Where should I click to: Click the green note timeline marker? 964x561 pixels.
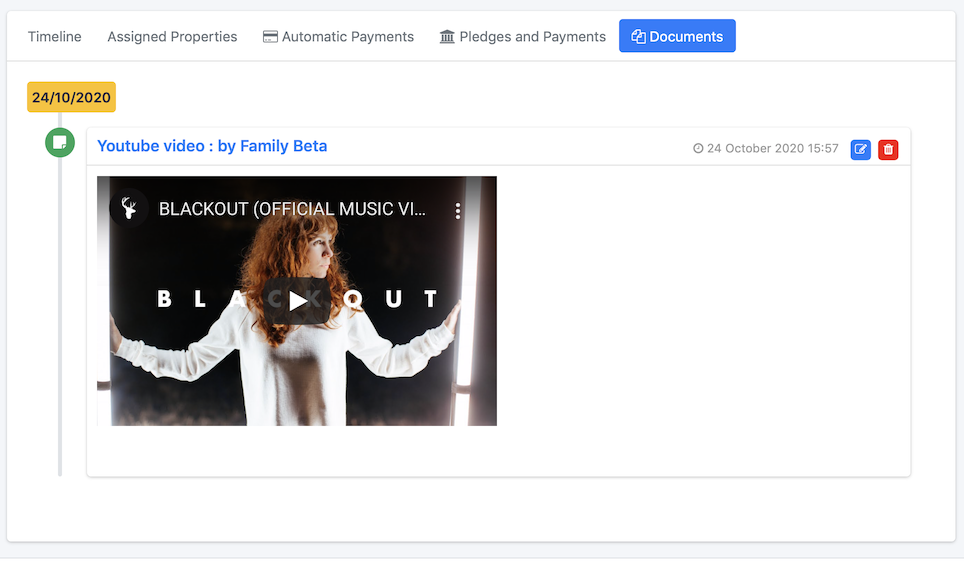tap(60, 143)
